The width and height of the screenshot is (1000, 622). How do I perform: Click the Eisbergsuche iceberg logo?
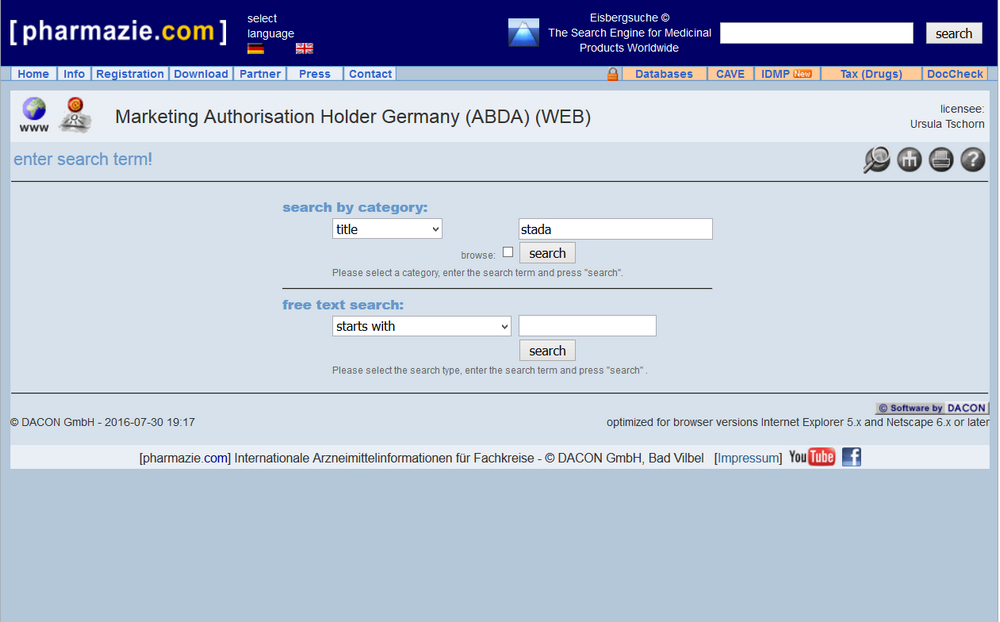tap(523, 32)
